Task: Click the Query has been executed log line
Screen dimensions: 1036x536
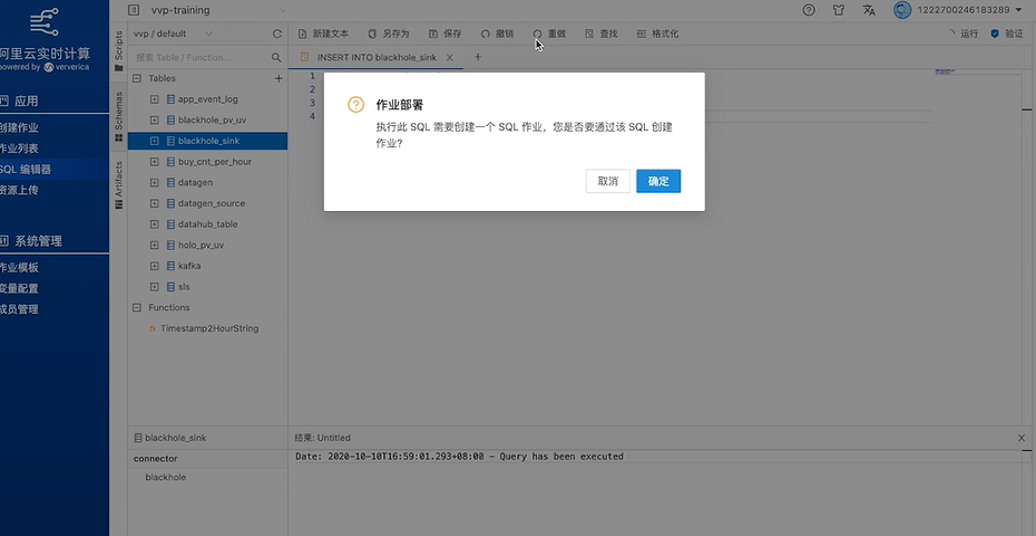Action: tap(459, 457)
